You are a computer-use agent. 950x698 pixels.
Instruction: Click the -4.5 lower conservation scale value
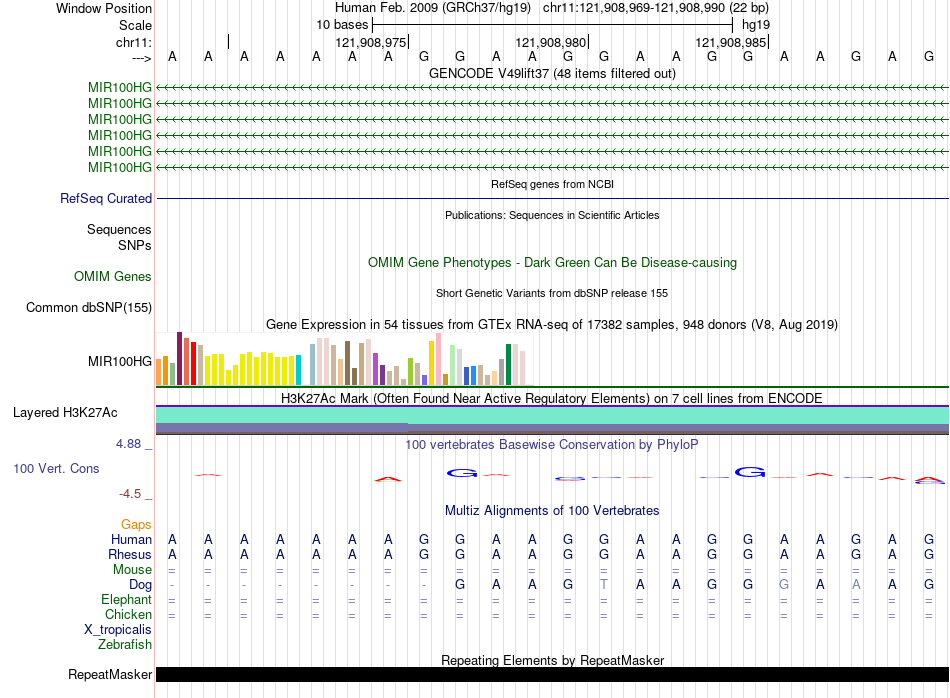click(x=130, y=494)
